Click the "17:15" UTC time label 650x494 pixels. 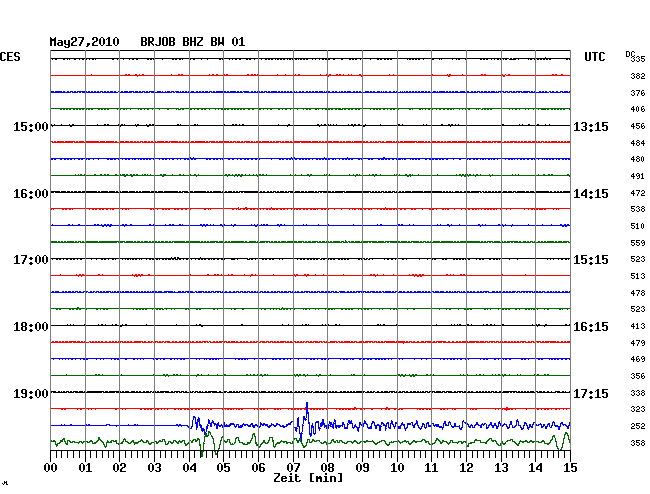point(591,393)
